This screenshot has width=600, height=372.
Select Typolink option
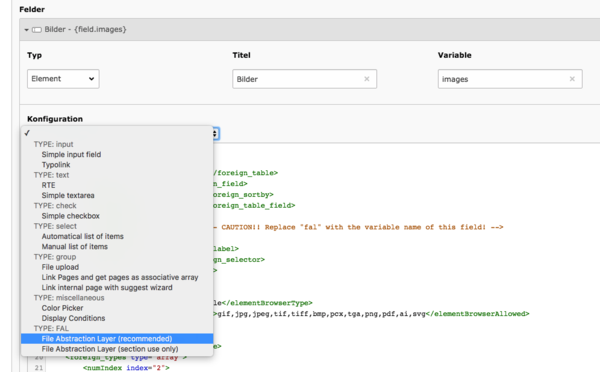coord(56,165)
